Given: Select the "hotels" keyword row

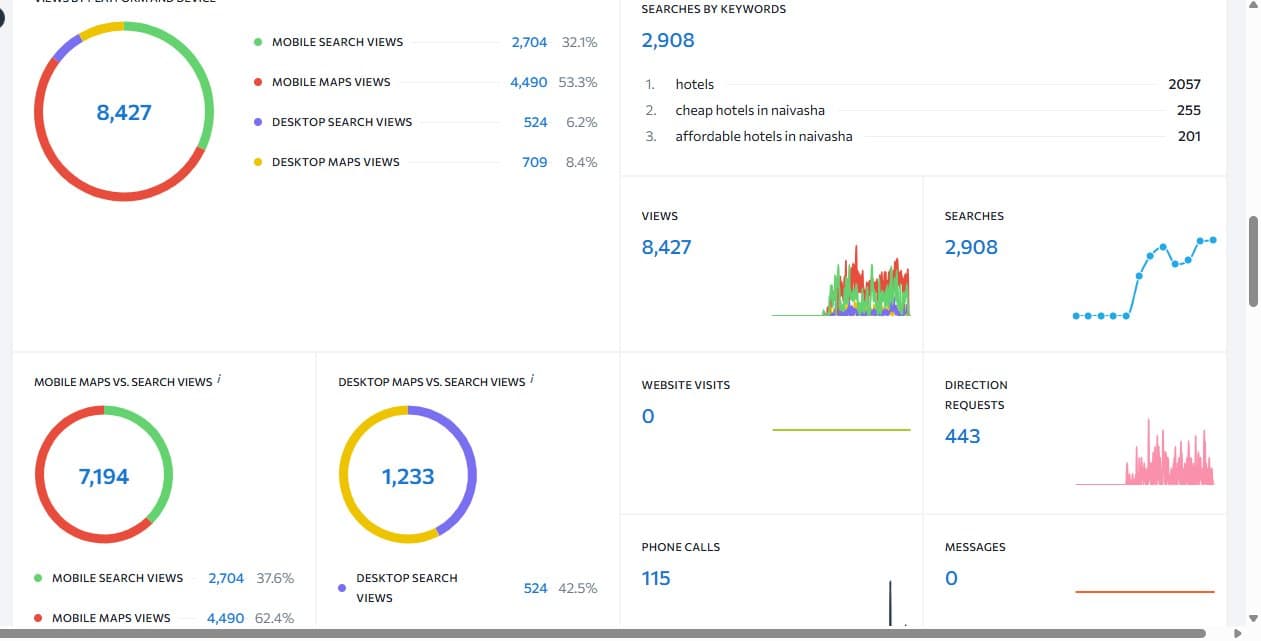Looking at the screenshot, I should pyautogui.click(x=923, y=85).
